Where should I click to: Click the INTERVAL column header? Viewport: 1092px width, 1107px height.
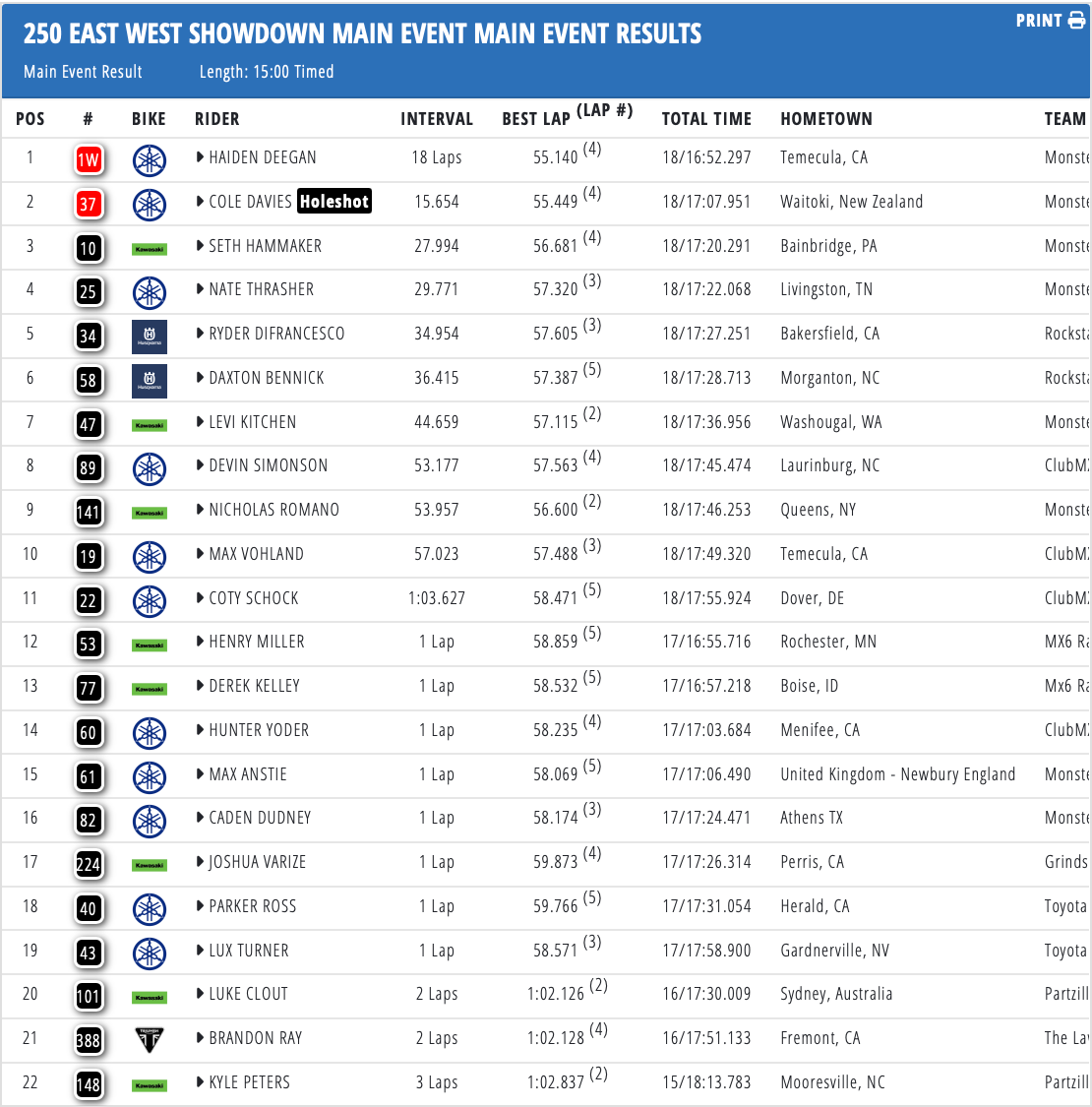click(x=437, y=119)
